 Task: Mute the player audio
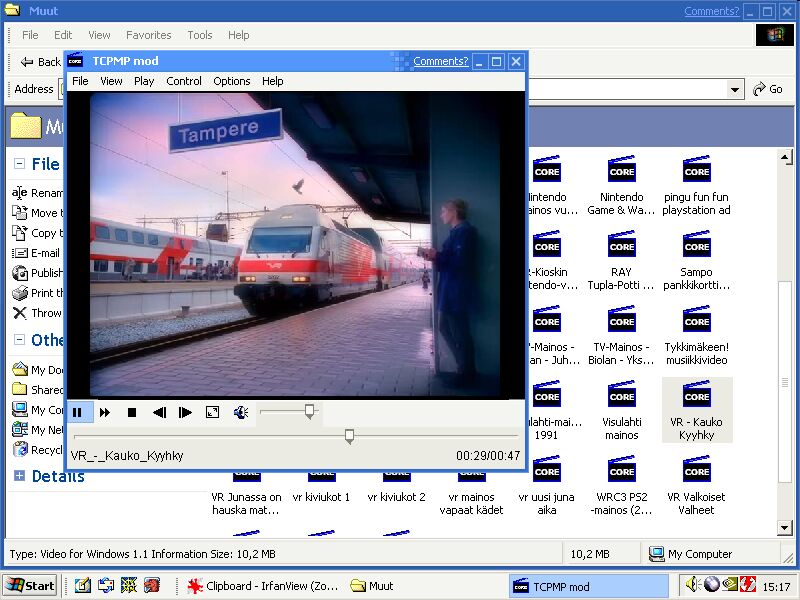click(241, 412)
